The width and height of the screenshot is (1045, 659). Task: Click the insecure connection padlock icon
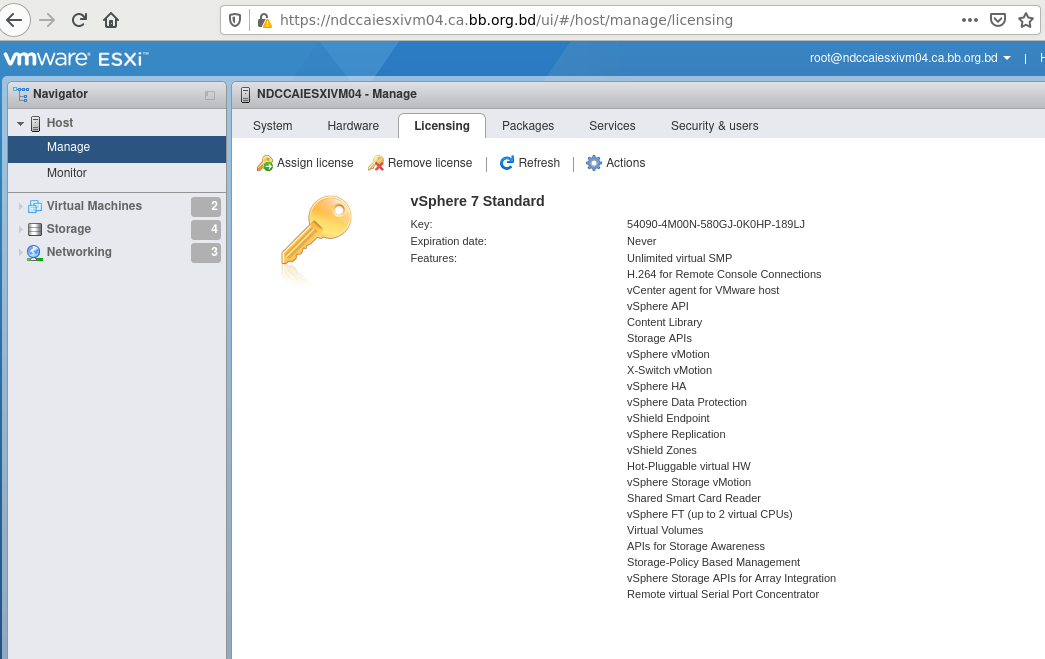tap(265, 21)
